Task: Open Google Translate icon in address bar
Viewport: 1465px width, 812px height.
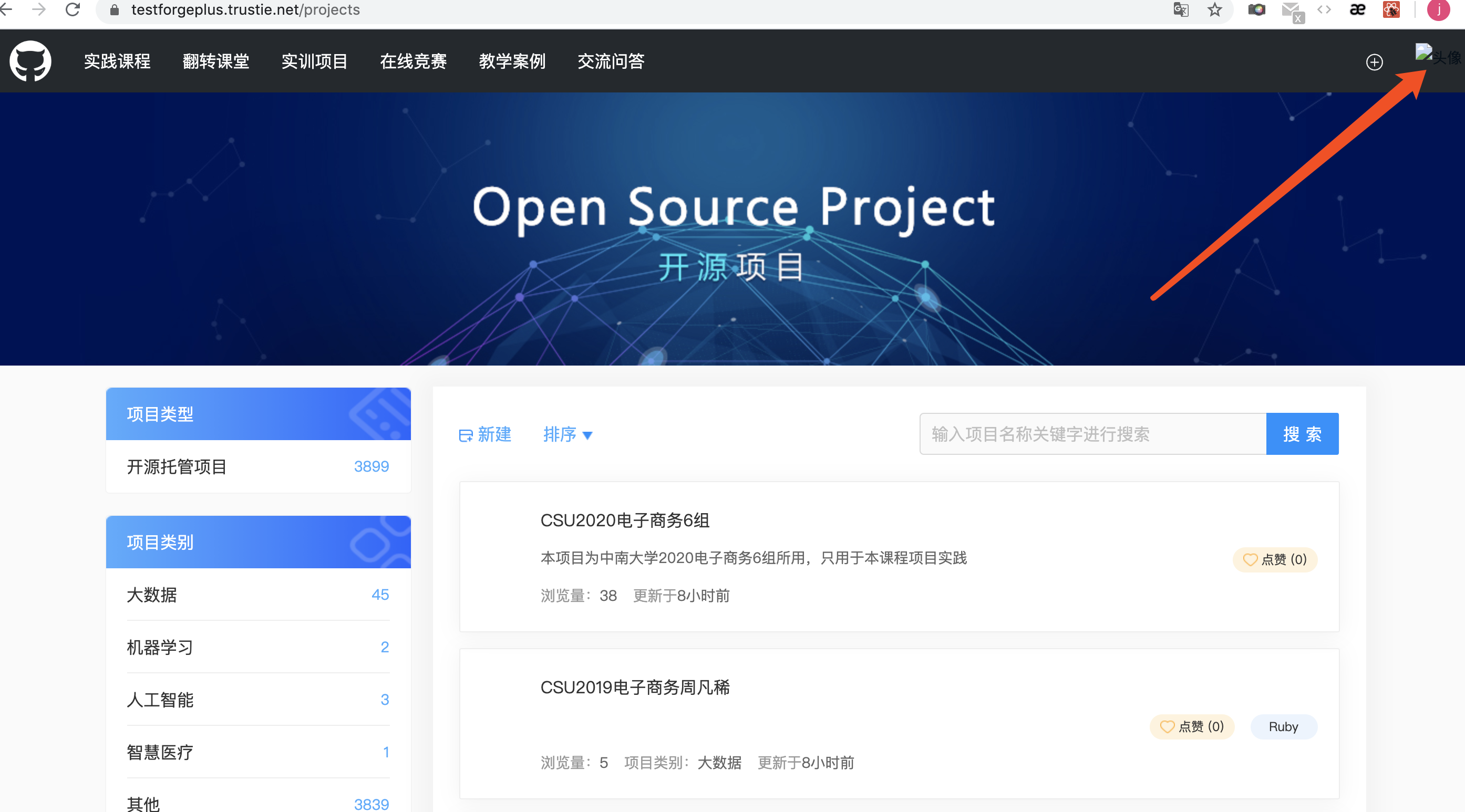Action: [1181, 9]
